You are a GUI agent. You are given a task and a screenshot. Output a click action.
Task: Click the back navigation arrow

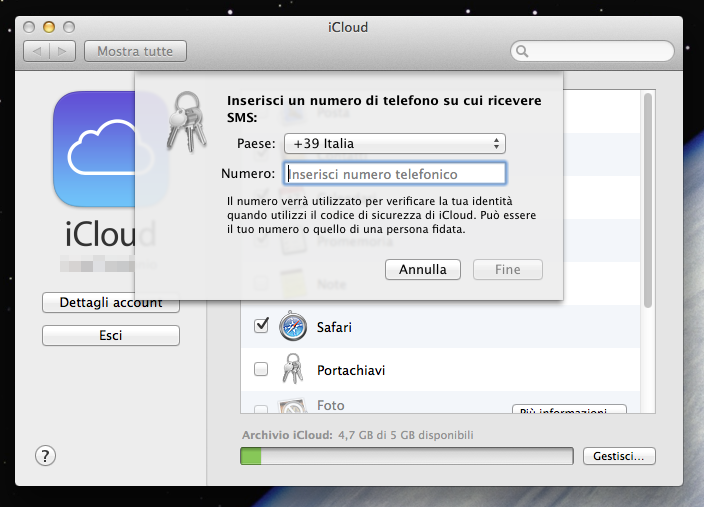point(37,51)
